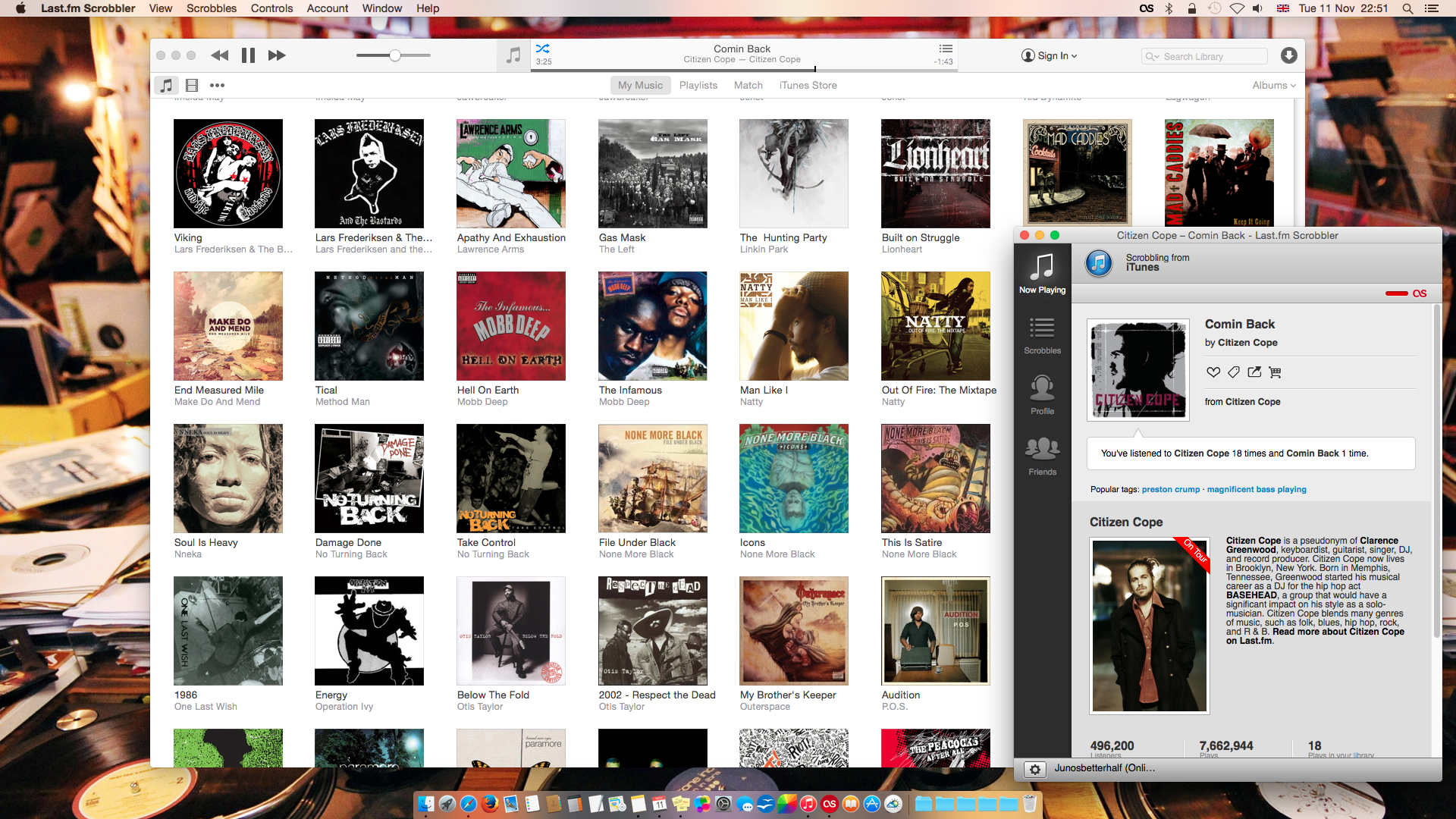Viewport: 1456px width, 819px height.
Task: Open the Account menu
Action: tap(328, 8)
